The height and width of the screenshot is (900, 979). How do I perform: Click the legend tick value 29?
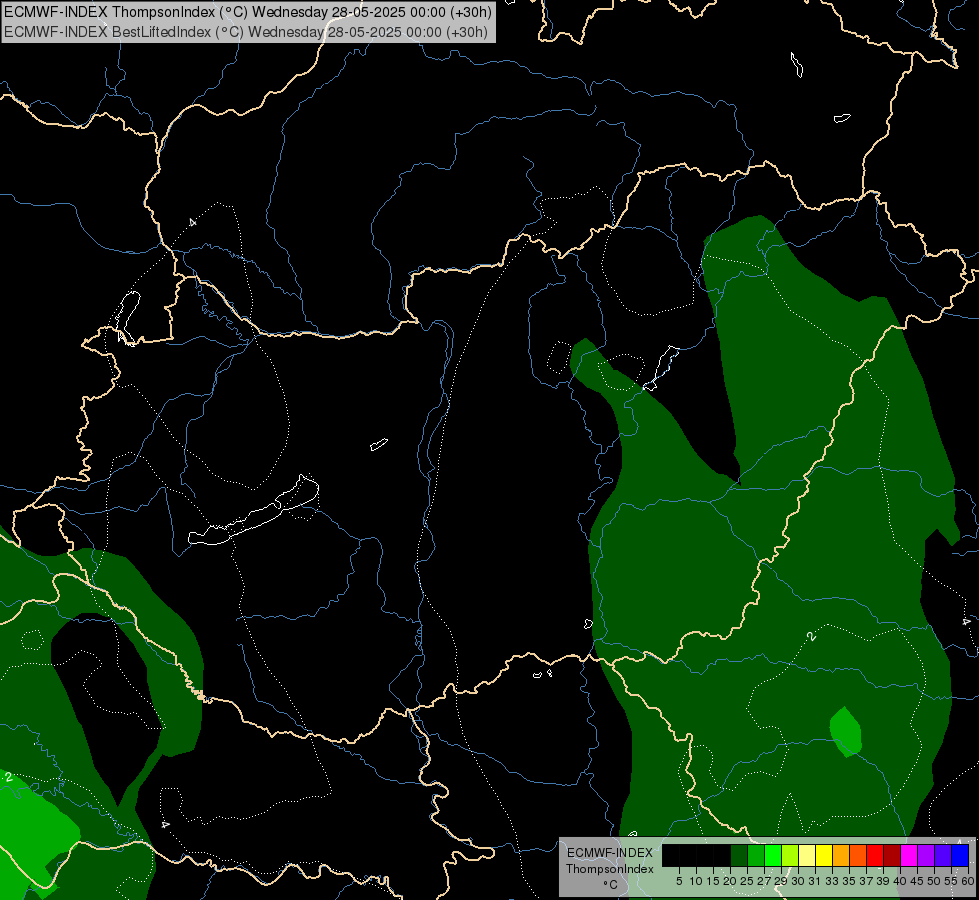[x=780, y=881]
